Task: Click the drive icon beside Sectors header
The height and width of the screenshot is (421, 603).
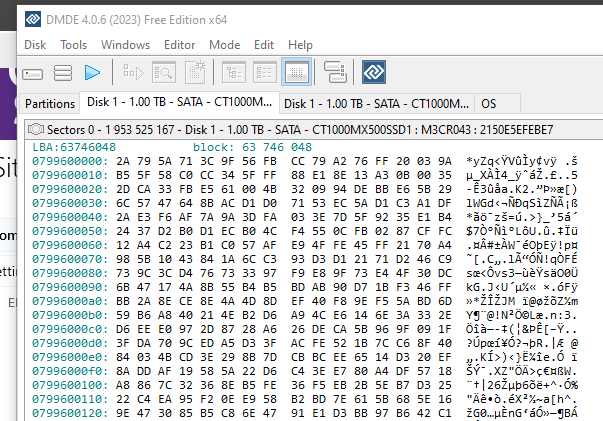Action: tap(36, 129)
